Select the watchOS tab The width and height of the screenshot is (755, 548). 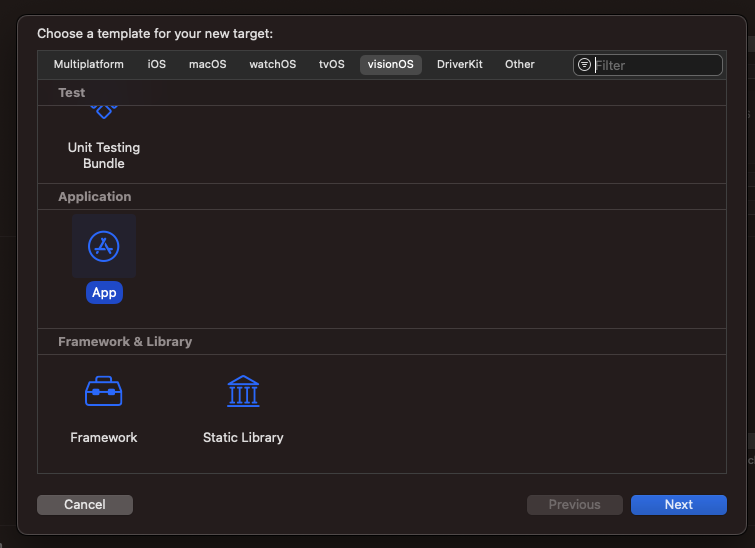point(273,64)
